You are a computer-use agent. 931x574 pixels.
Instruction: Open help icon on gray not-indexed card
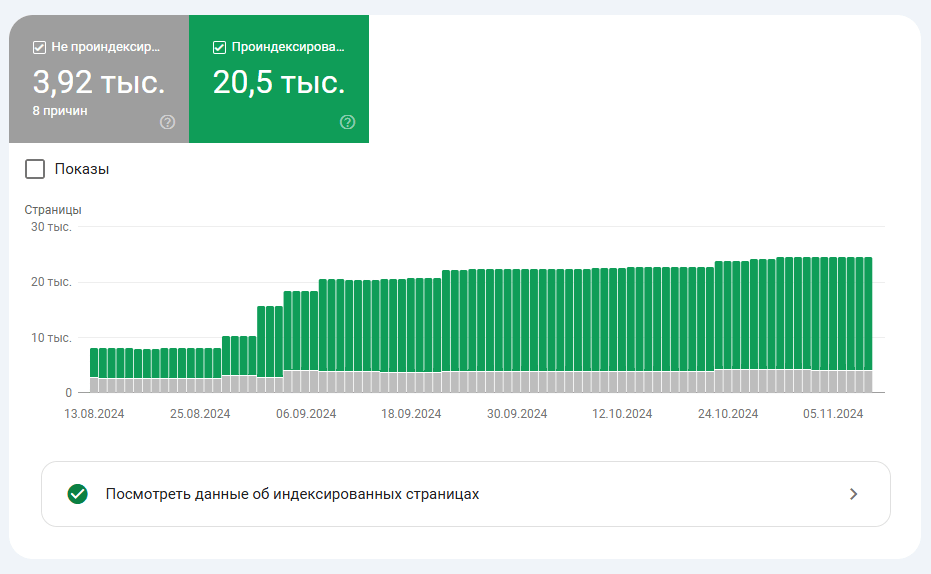click(167, 122)
